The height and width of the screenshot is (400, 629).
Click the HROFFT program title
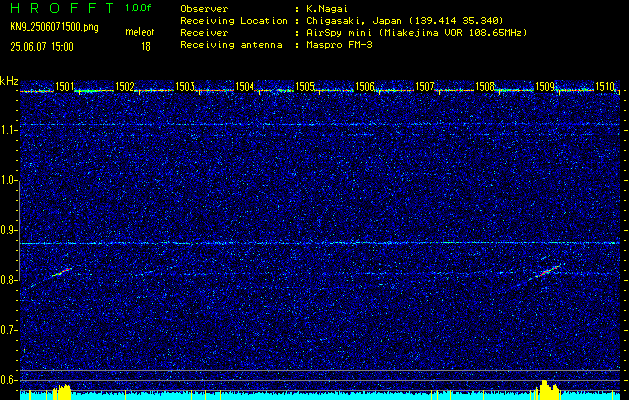click(62, 8)
